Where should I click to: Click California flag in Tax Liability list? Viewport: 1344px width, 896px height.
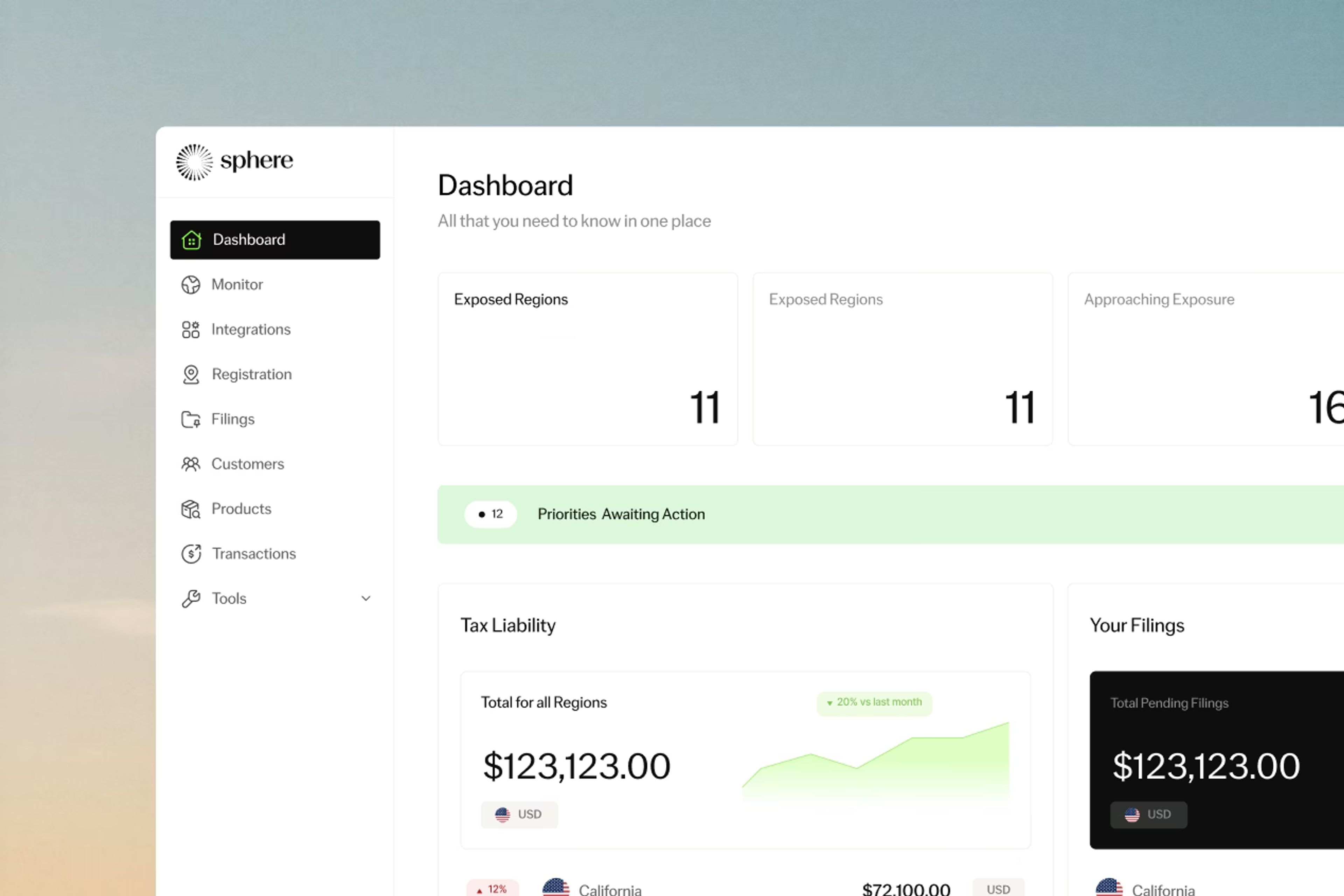[556, 888]
